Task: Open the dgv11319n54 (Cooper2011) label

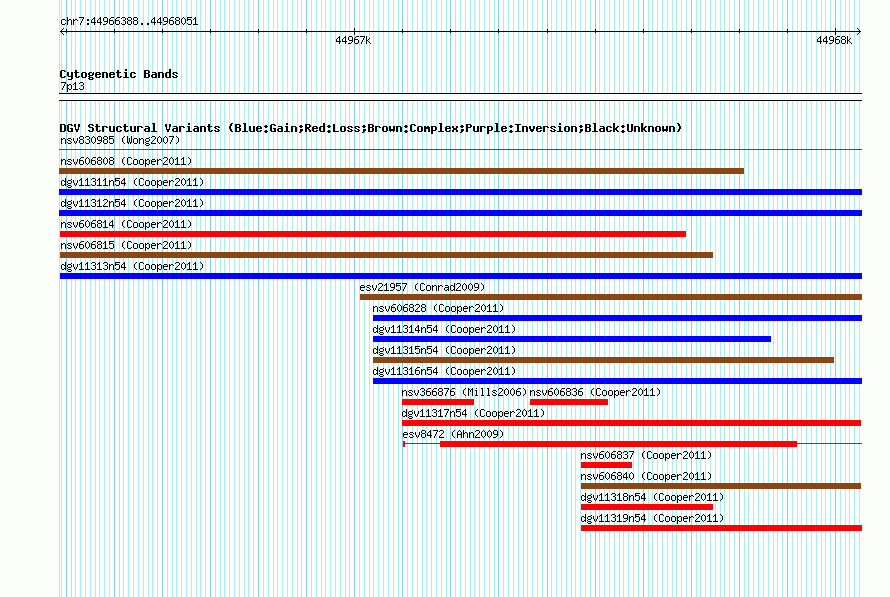Action: [652, 518]
